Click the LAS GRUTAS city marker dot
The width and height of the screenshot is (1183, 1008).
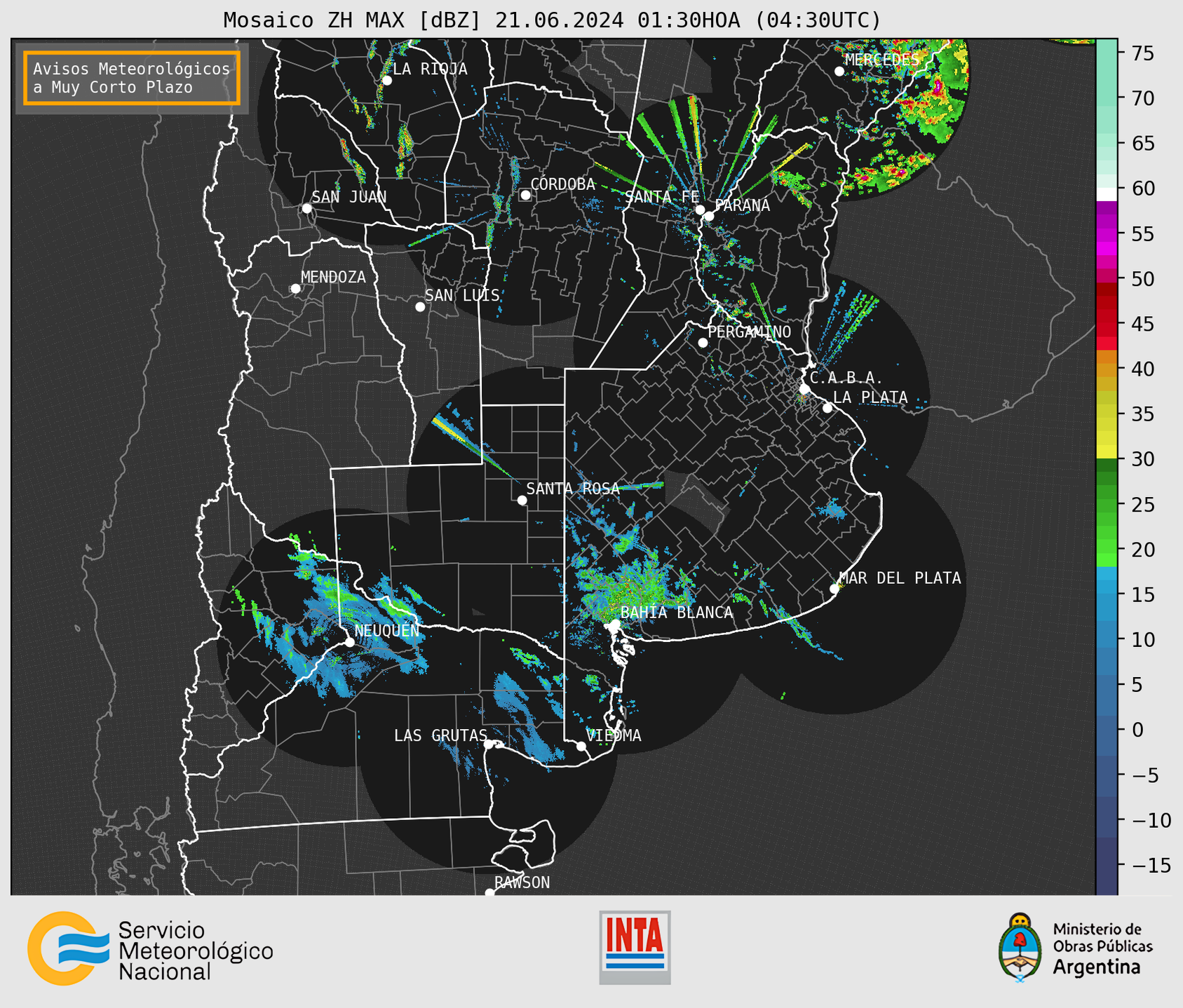[489, 744]
